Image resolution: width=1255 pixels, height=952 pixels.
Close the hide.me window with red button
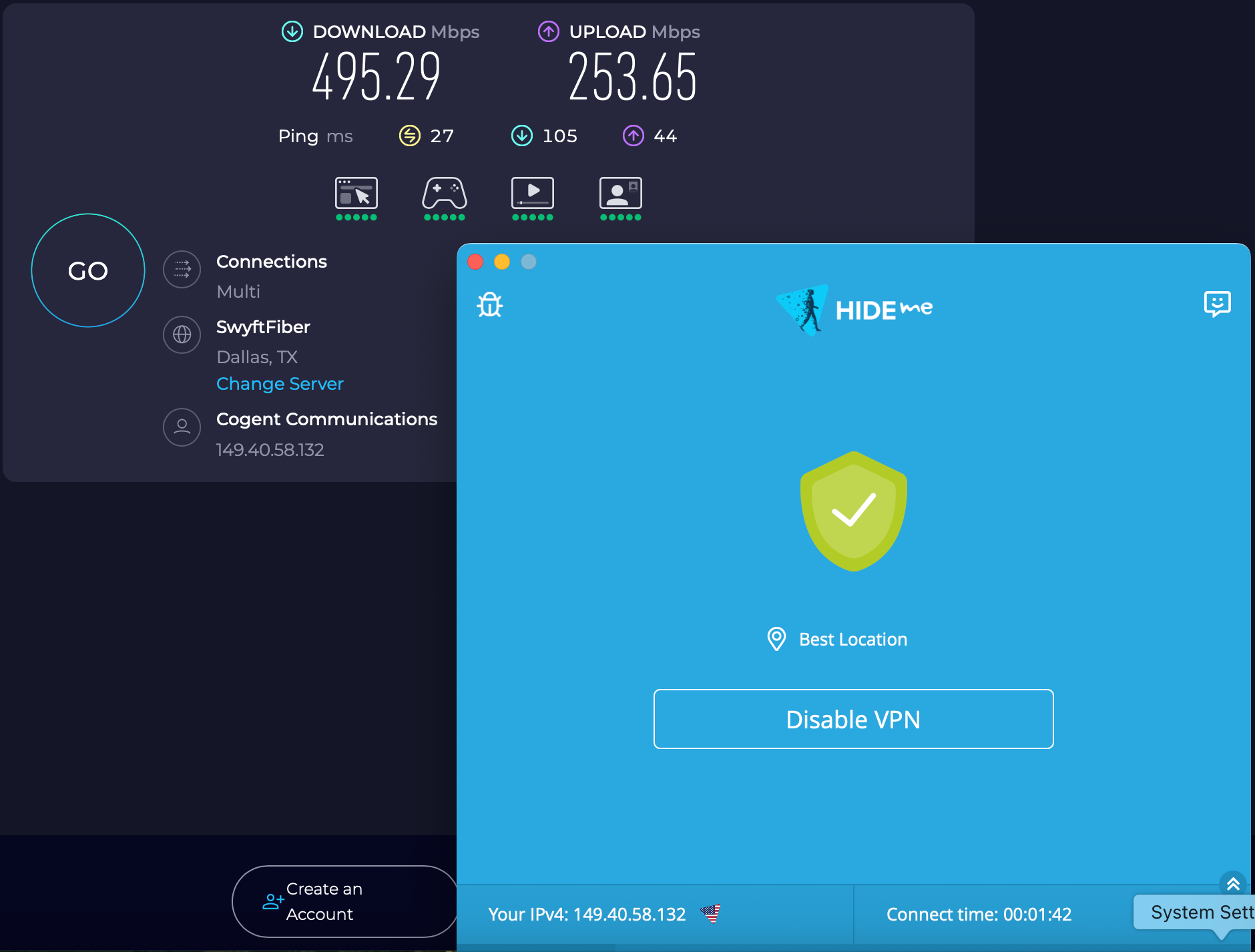[475, 262]
